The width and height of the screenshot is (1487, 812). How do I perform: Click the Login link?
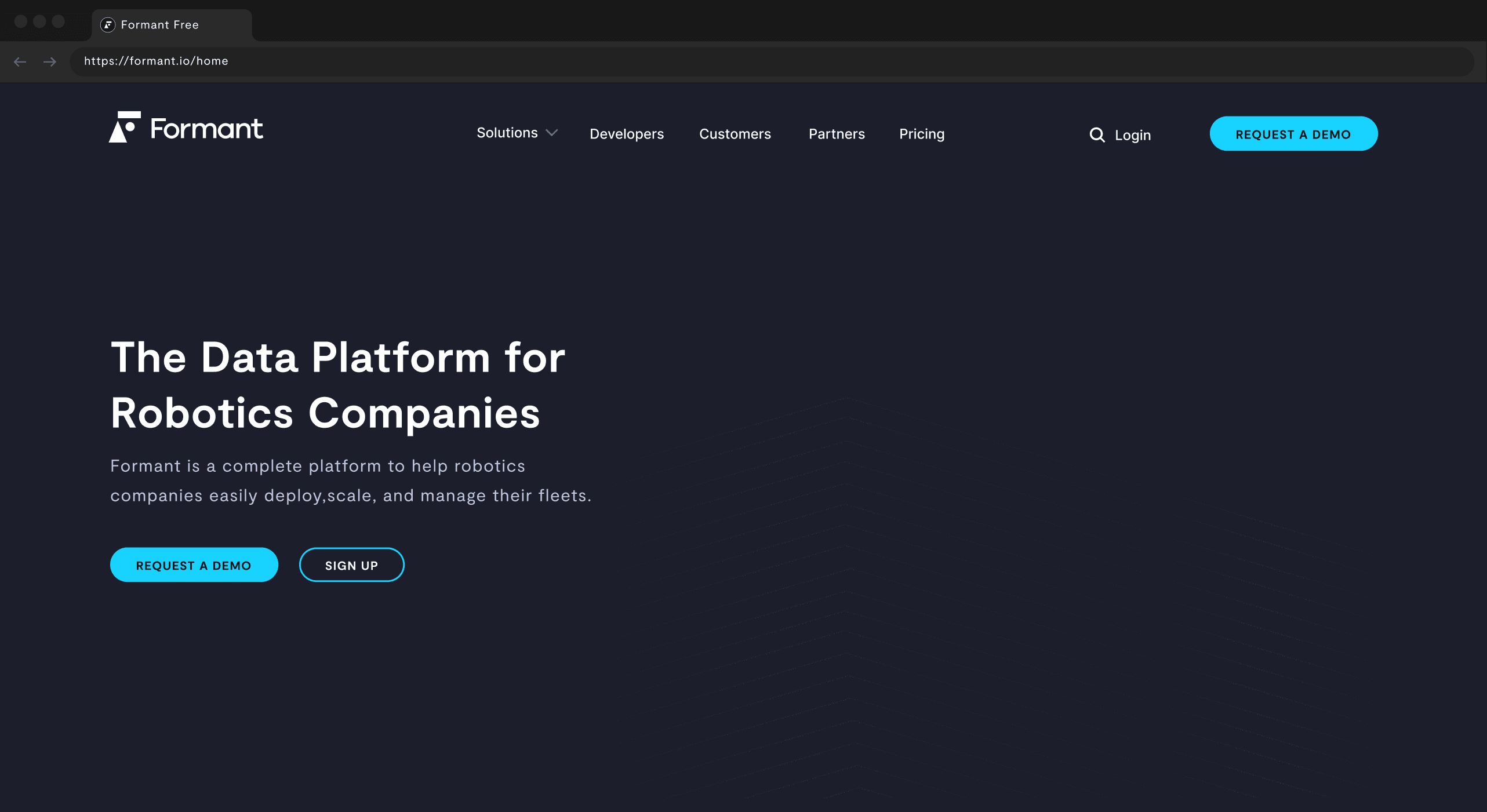pyautogui.click(x=1132, y=135)
